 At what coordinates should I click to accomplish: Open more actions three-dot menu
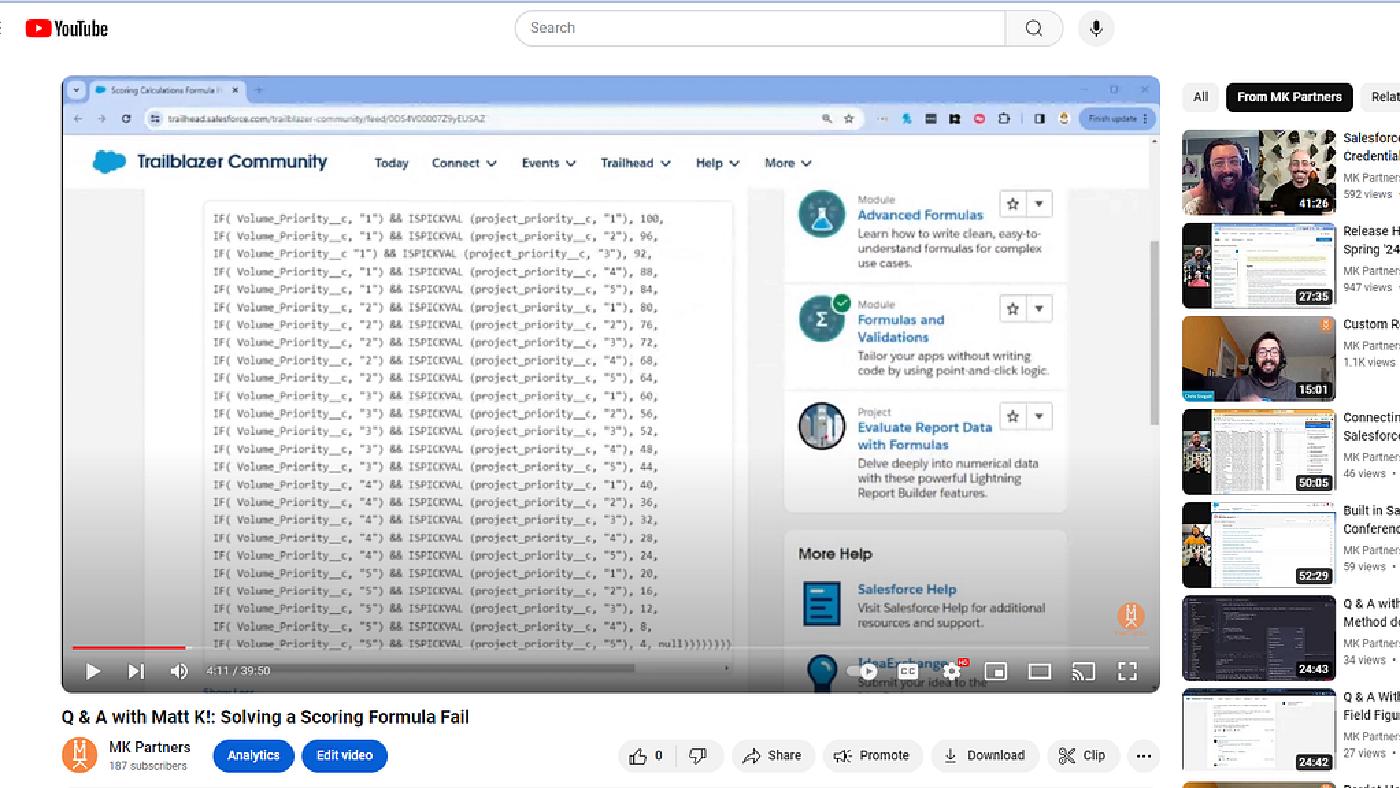coord(1143,756)
